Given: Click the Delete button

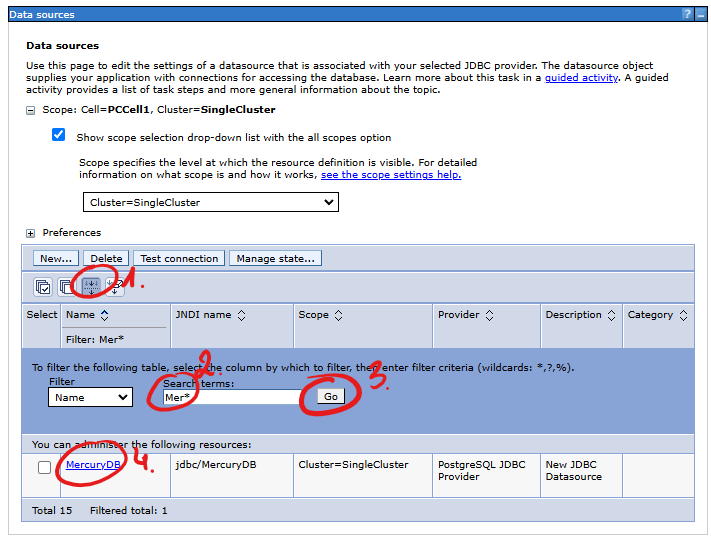Looking at the screenshot, I should click(x=106, y=259).
